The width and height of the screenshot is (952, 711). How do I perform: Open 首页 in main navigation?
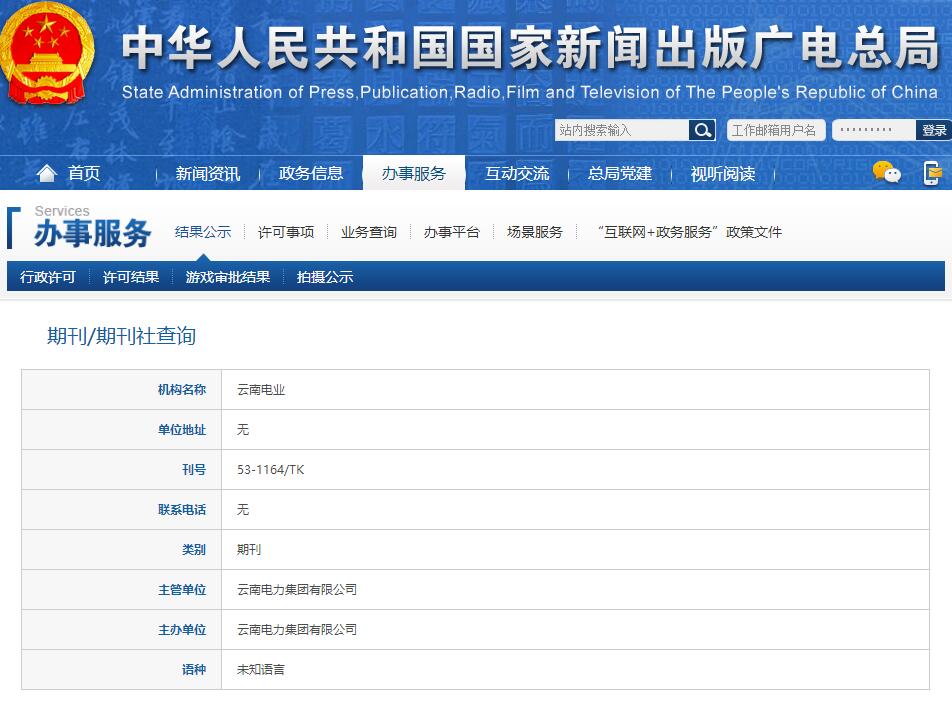tap(84, 174)
